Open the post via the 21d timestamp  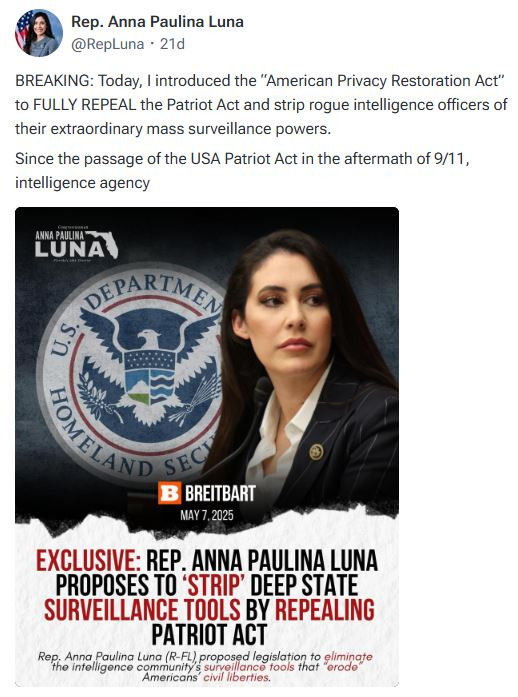point(172,44)
